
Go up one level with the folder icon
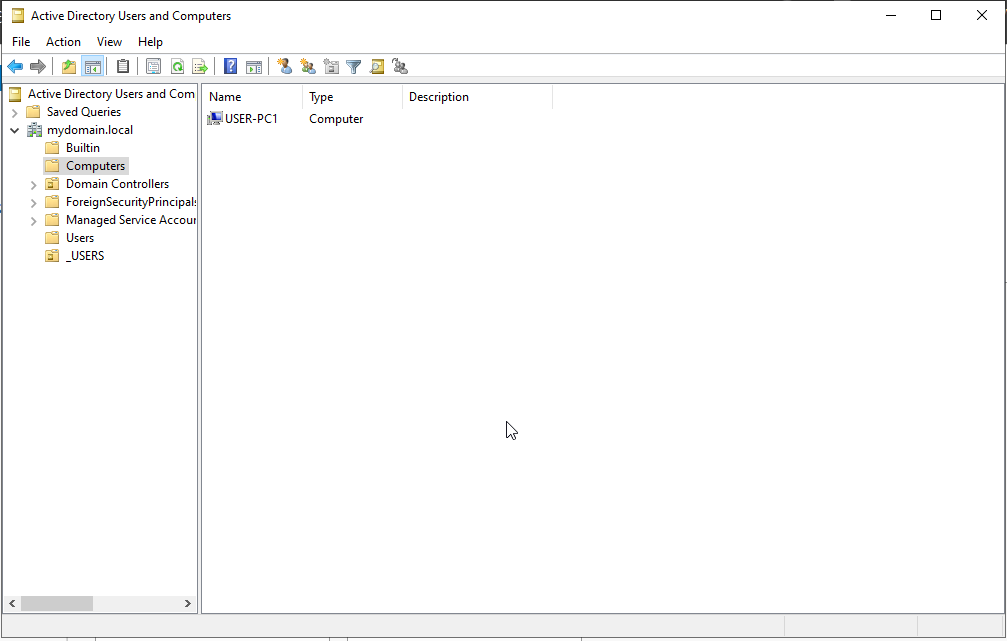69,66
